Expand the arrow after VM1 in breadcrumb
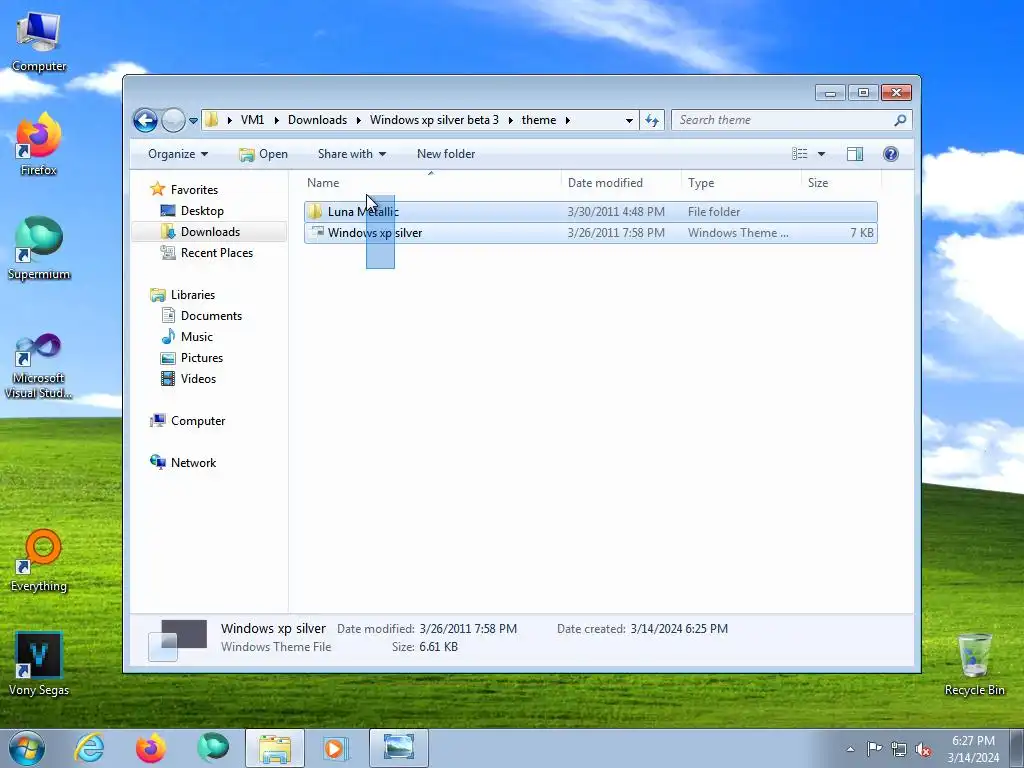Image resolution: width=1024 pixels, height=768 pixels. [276, 120]
